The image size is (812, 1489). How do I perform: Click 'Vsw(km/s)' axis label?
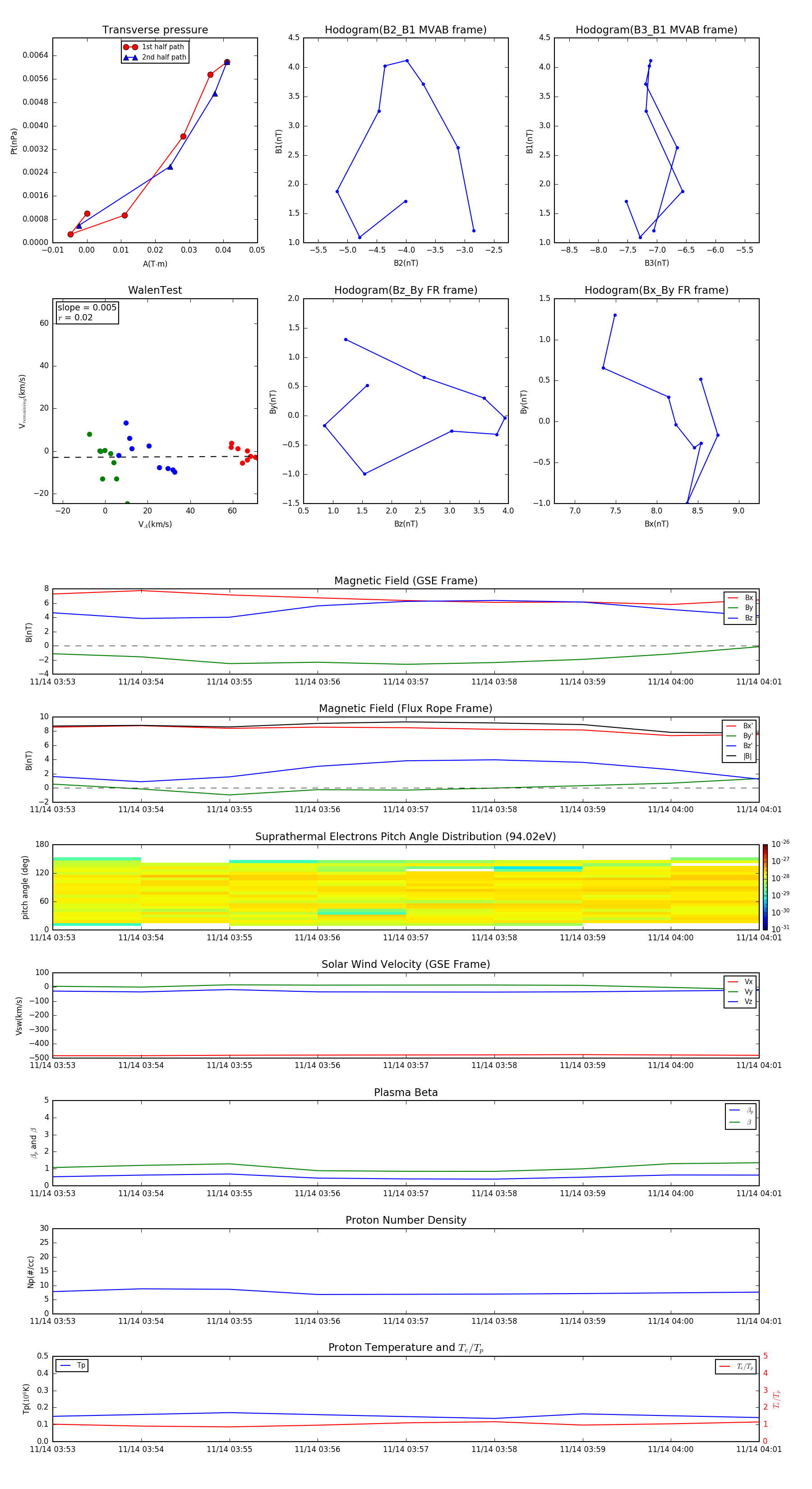click(x=18, y=1015)
